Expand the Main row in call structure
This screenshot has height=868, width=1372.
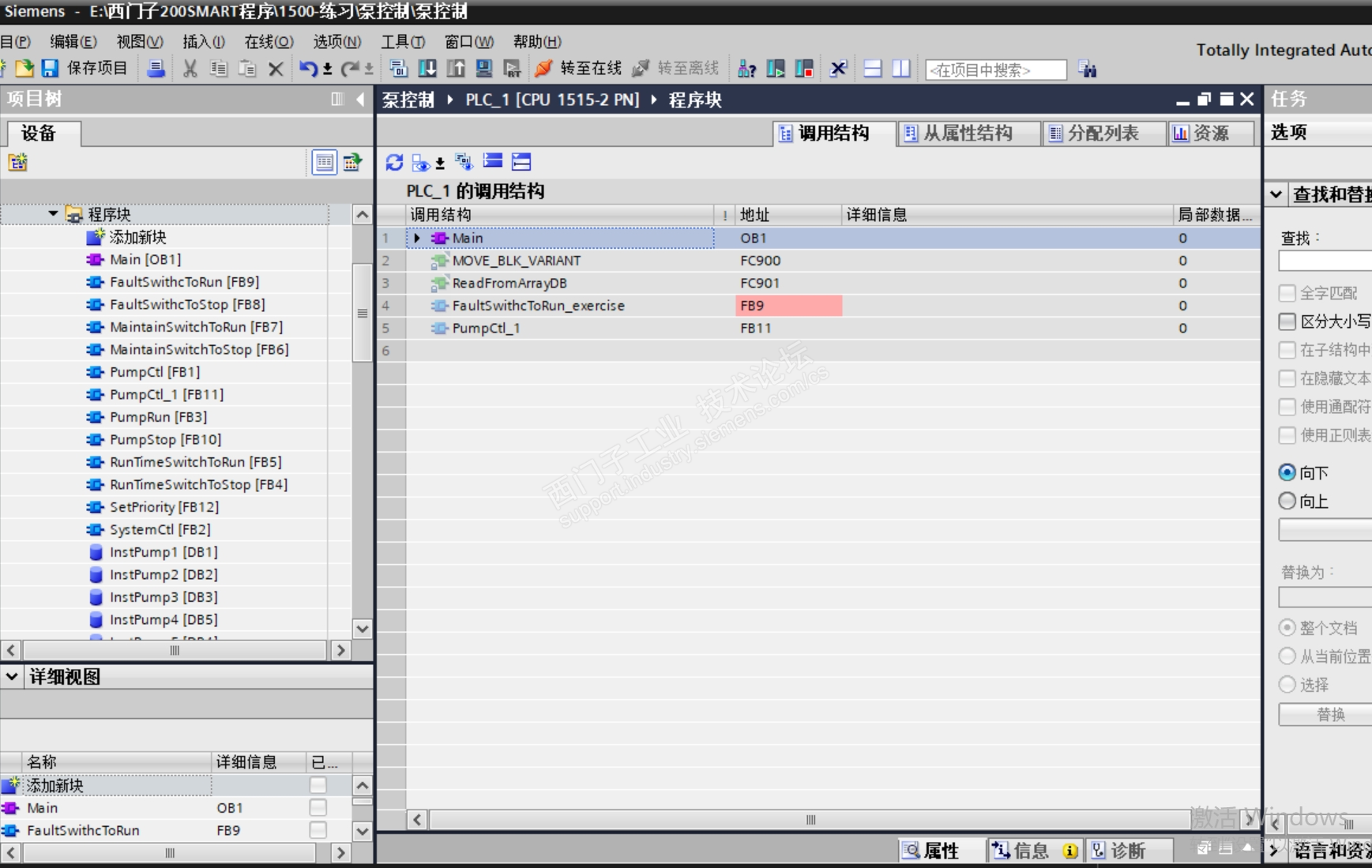coord(417,238)
